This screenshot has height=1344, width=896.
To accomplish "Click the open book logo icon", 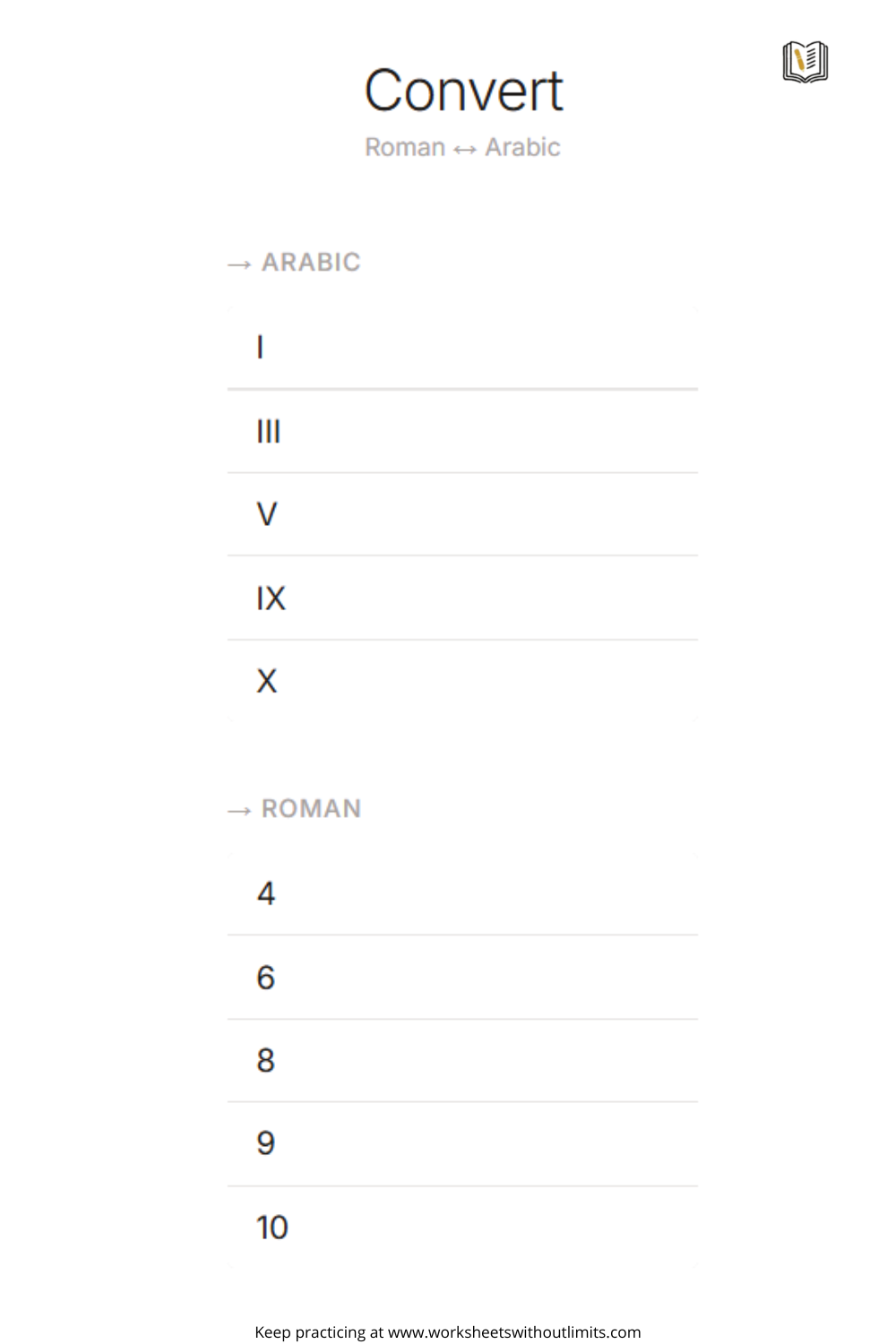I will click(805, 62).
